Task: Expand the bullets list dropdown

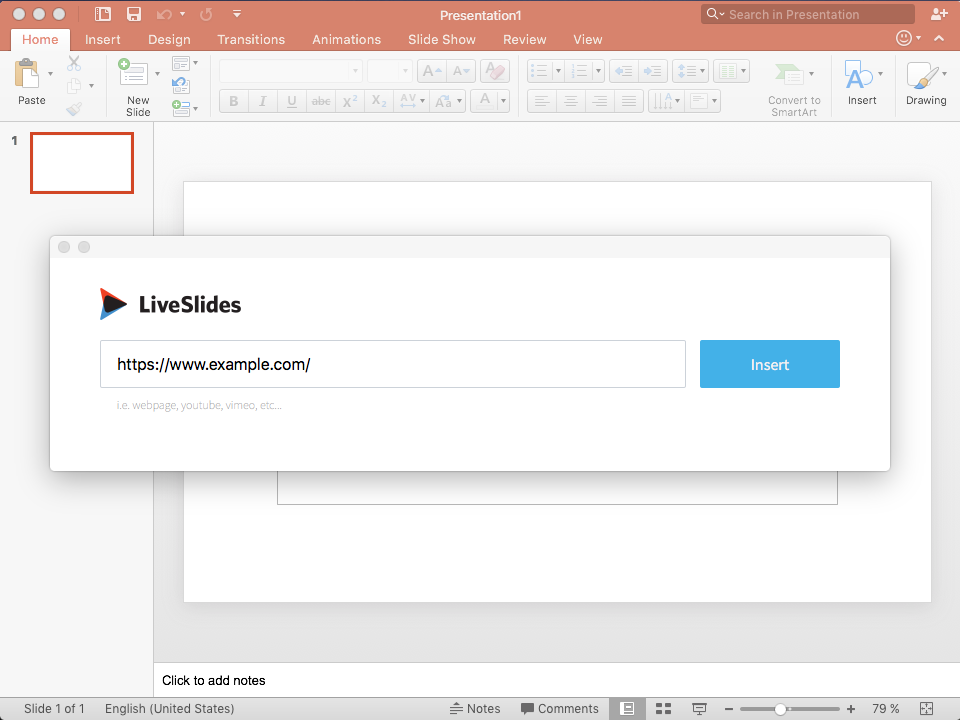Action: click(558, 72)
